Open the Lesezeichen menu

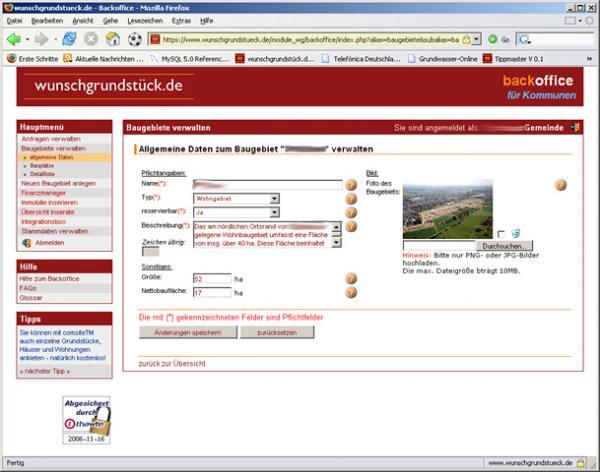pos(145,21)
